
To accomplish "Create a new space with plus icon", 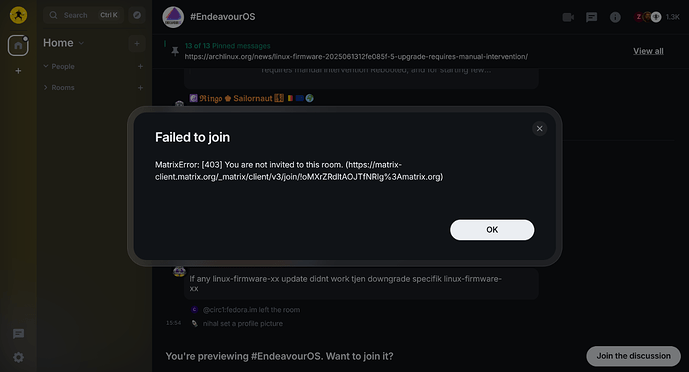I will [18, 71].
